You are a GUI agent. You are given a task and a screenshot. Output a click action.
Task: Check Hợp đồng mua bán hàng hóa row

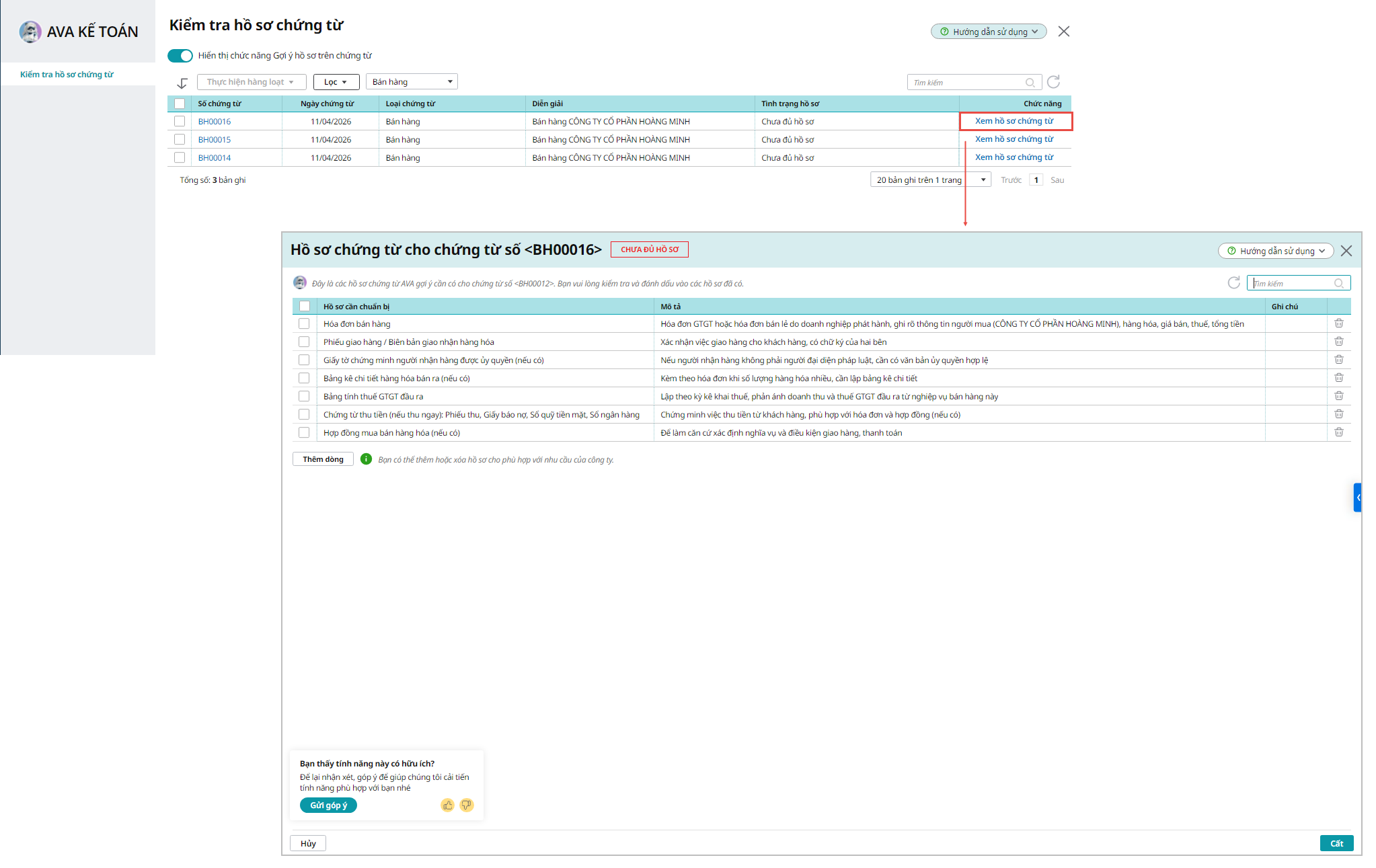[x=304, y=432]
